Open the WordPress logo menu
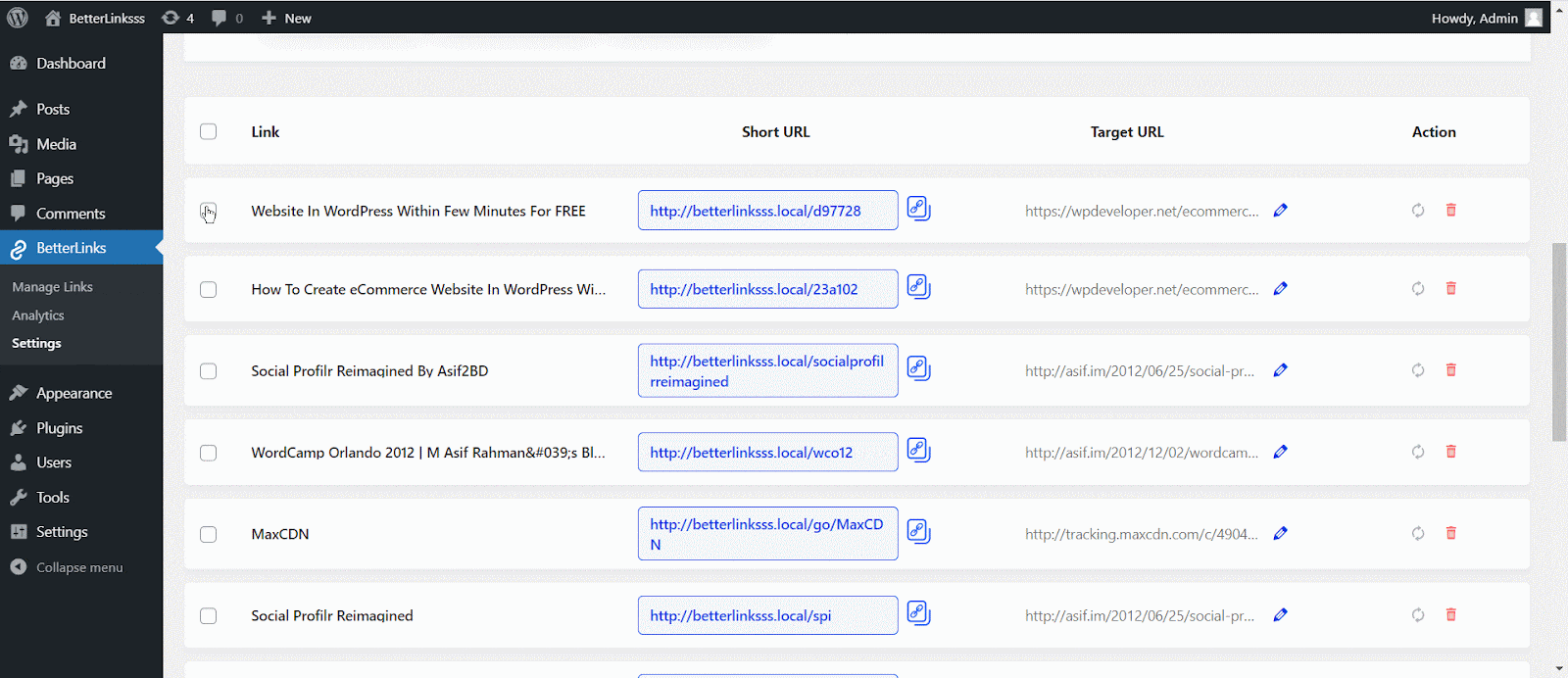This screenshot has height=678, width=1568. 18,18
